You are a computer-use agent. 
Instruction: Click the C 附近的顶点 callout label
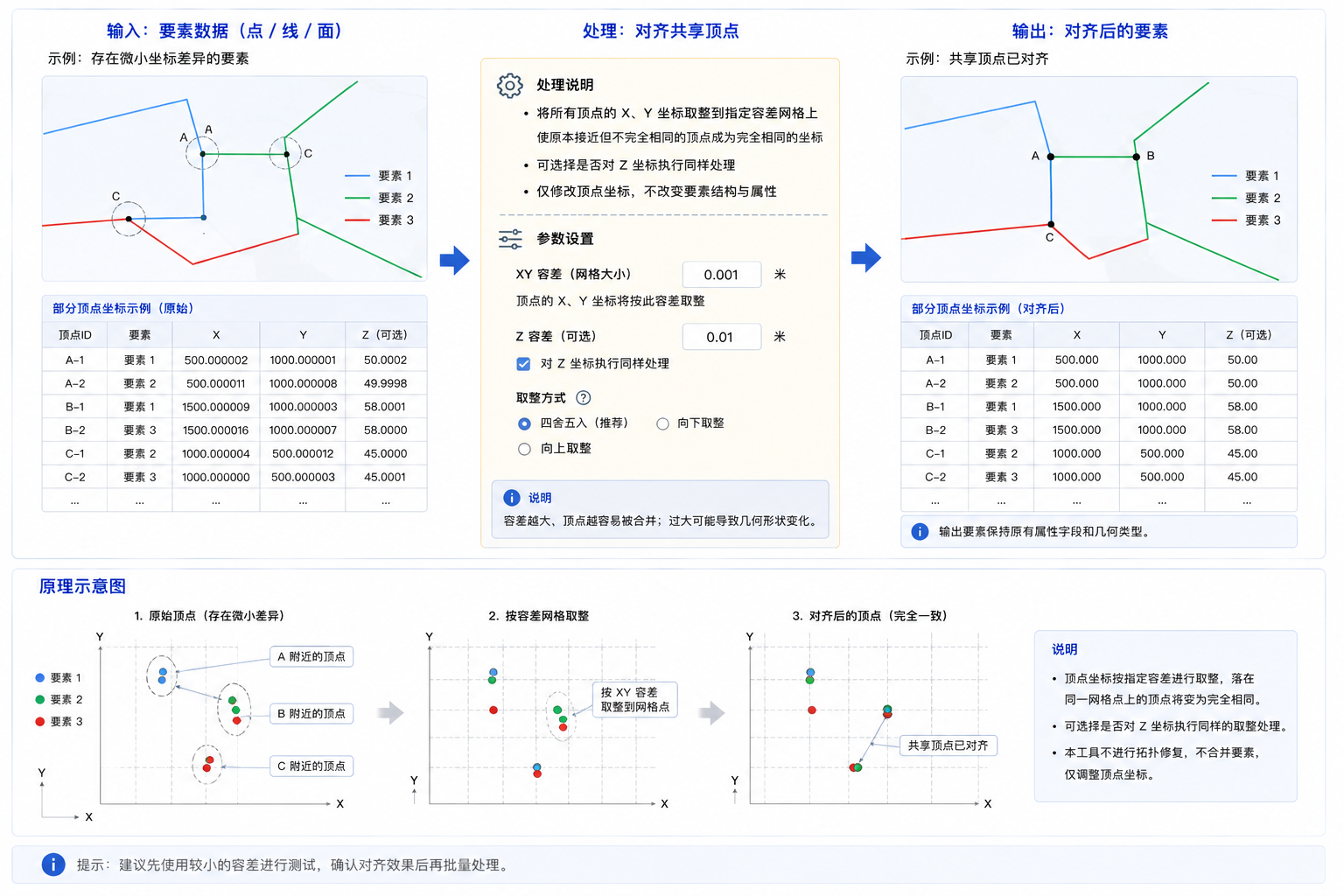pos(311,766)
